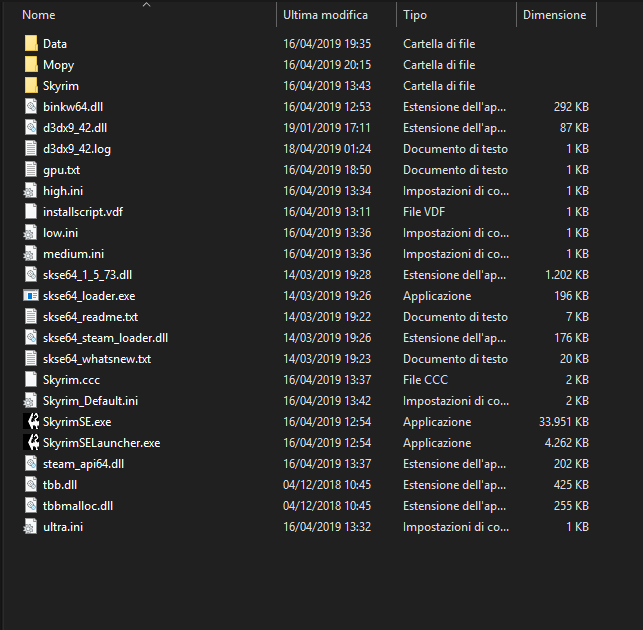Click the Skyrim_Default.ini settings icon

coord(30,400)
